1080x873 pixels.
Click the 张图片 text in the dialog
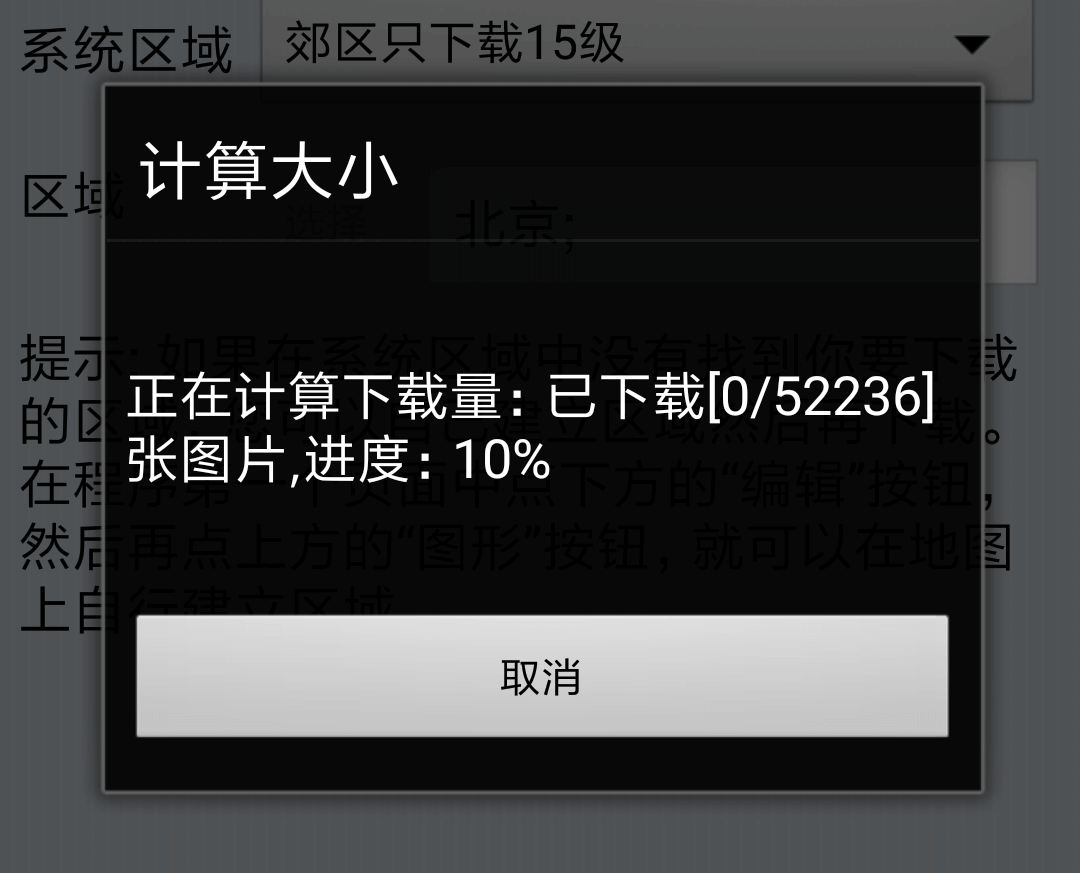207,460
